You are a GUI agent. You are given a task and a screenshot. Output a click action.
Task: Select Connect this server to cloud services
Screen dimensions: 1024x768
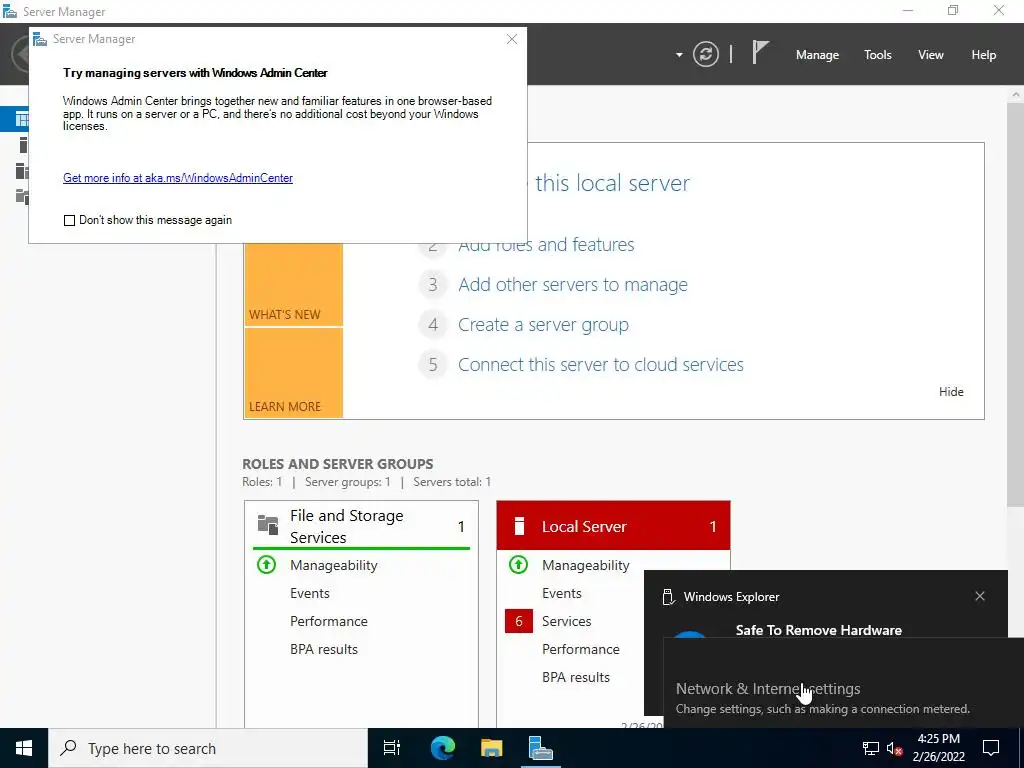(x=601, y=364)
